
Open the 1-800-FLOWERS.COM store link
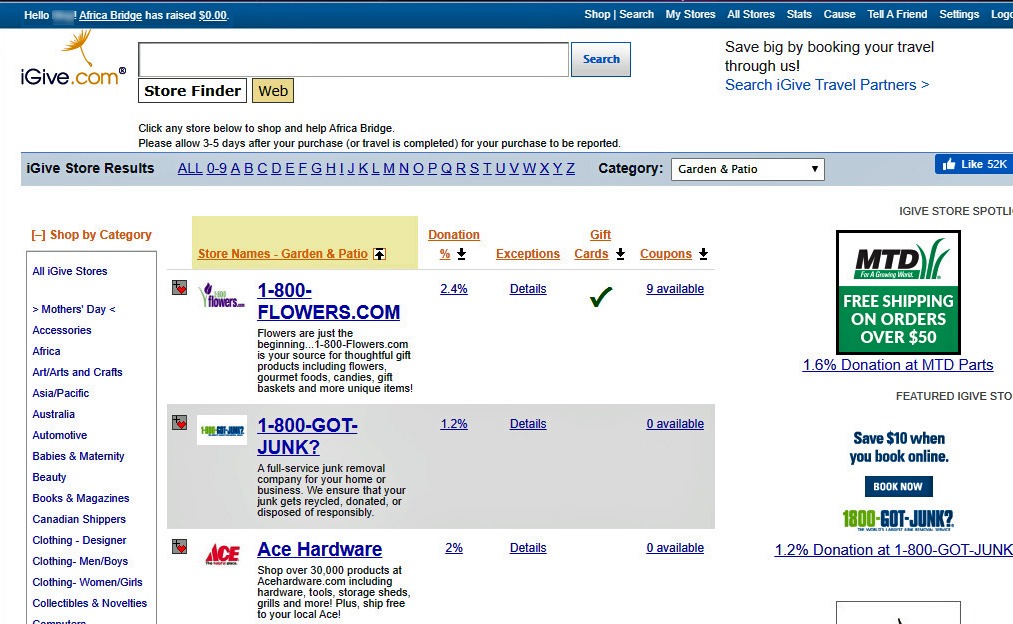[x=328, y=301]
